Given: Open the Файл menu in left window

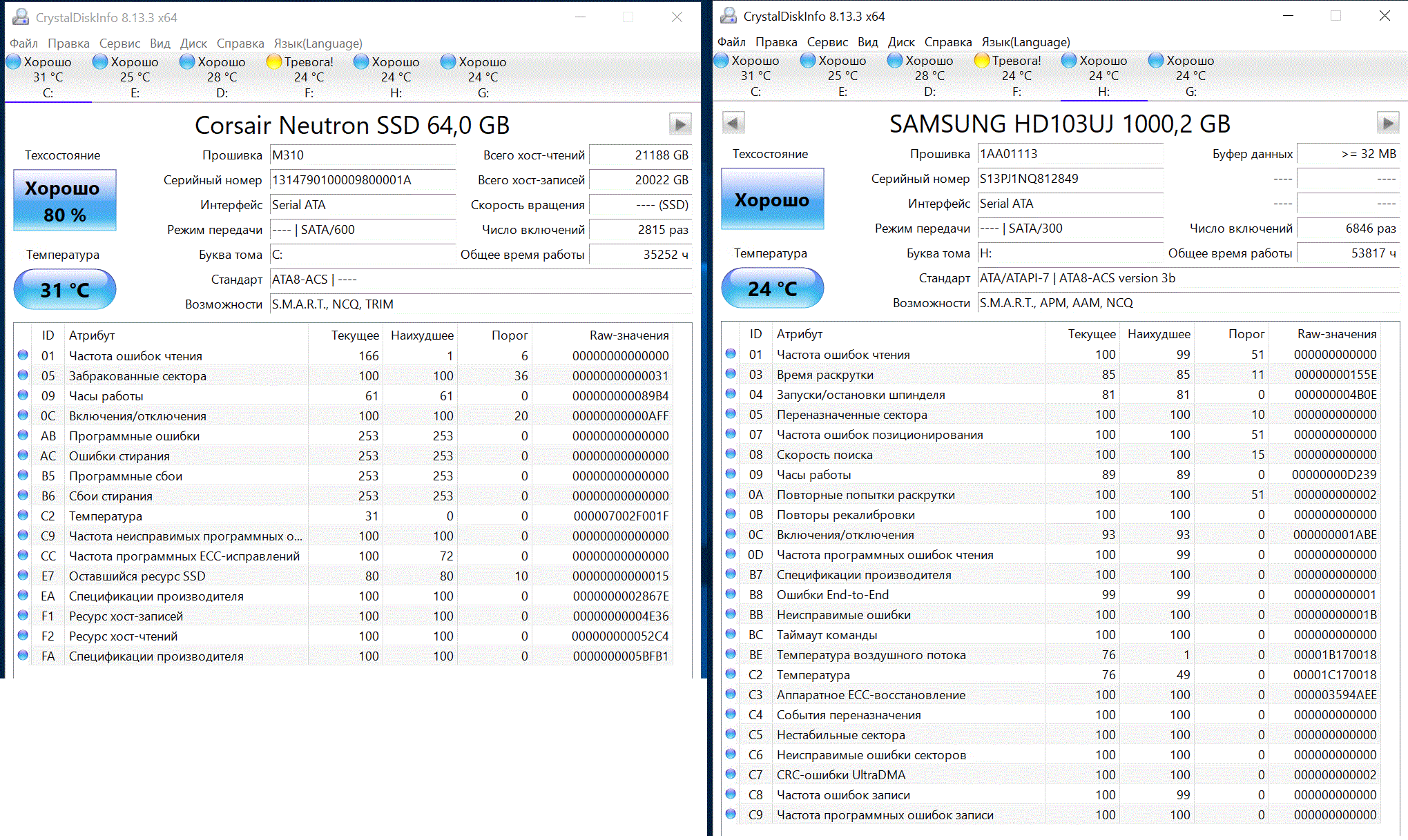Looking at the screenshot, I should click(23, 43).
